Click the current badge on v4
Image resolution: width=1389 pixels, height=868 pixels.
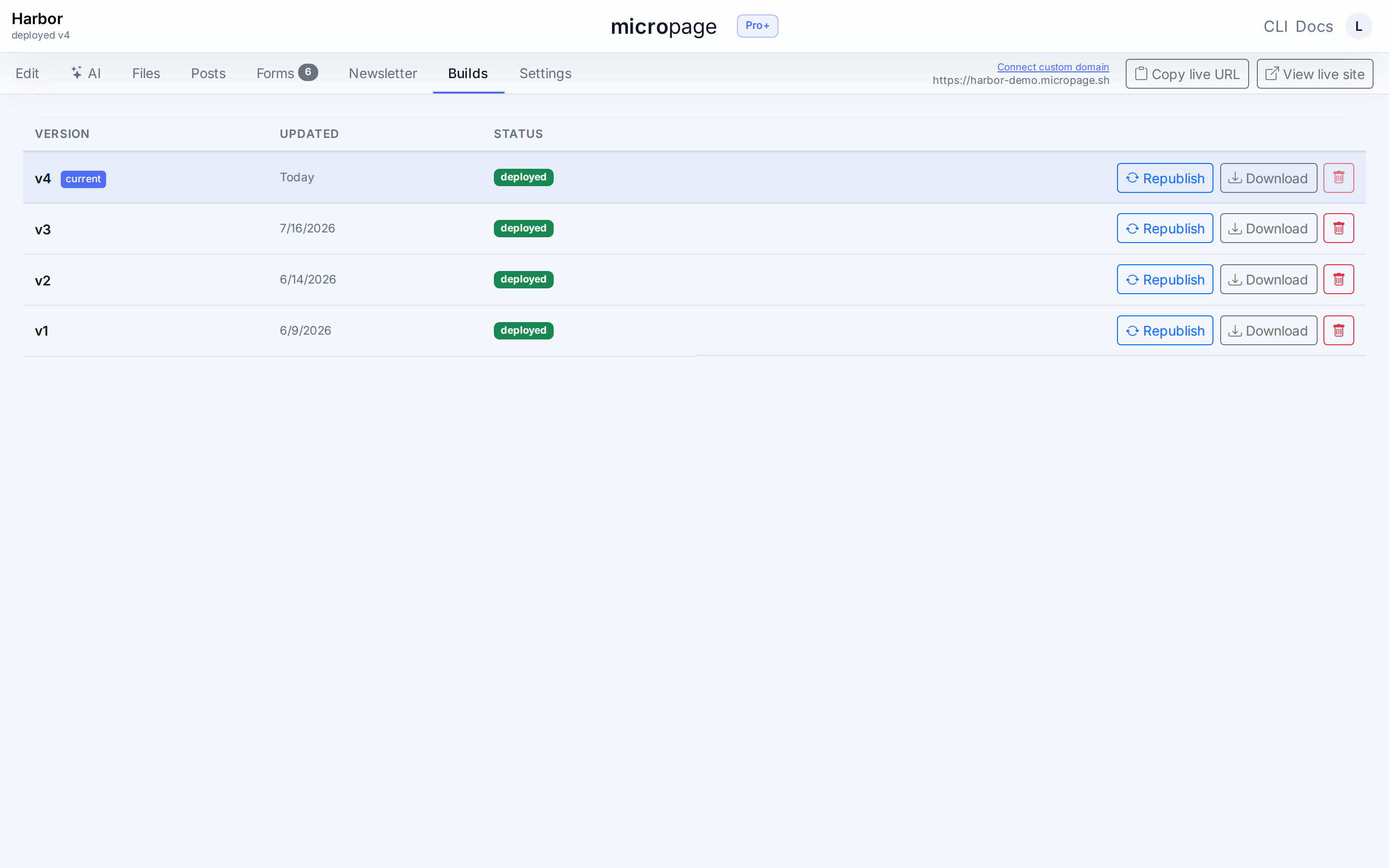click(83, 179)
